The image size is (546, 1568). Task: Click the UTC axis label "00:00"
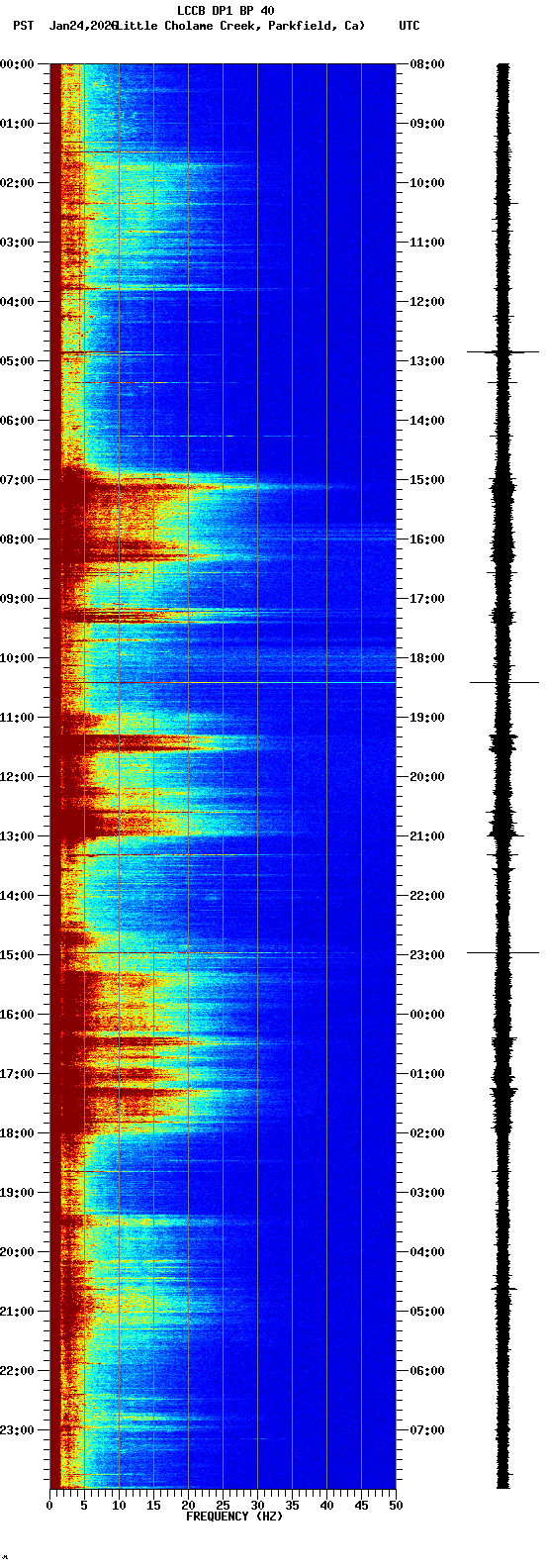pos(427,1015)
